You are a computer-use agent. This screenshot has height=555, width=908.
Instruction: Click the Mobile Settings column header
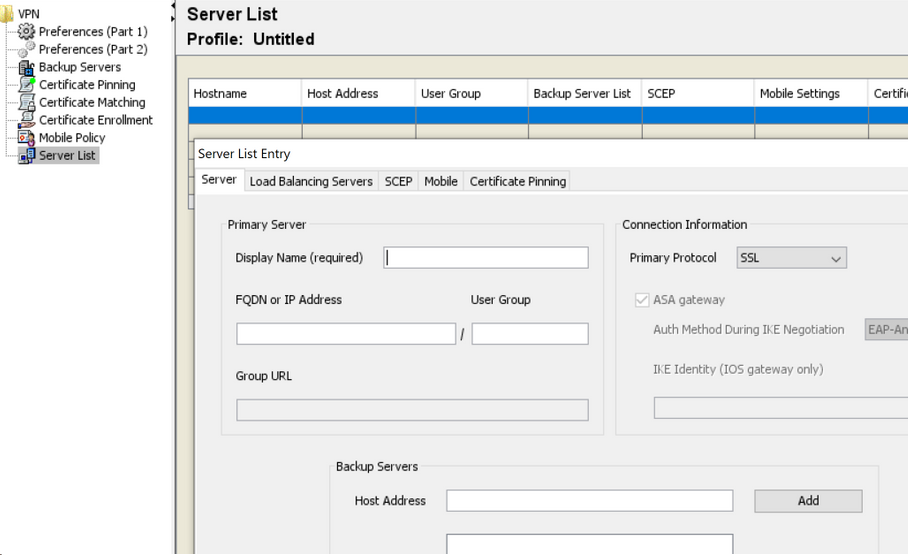click(811, 93)
